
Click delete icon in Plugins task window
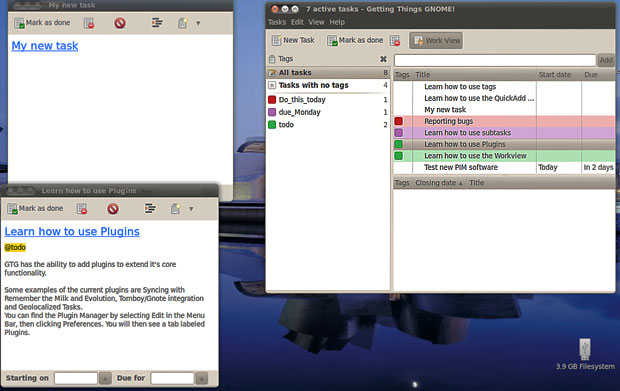pyautogui.click(x=82, y=209)
